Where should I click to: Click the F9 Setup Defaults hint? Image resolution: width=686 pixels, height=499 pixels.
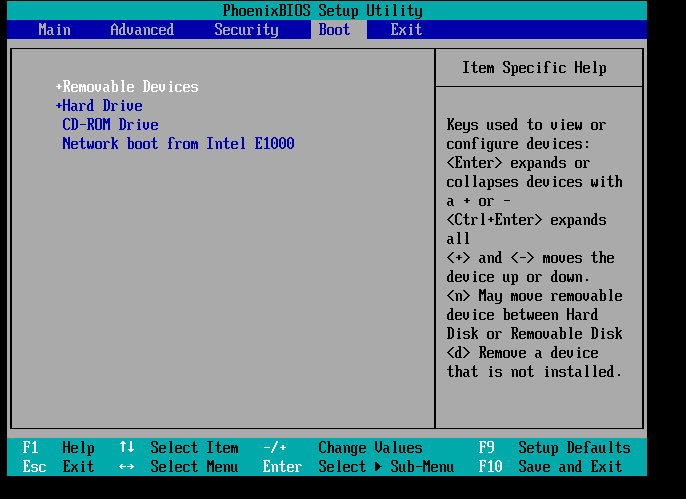coord(554,448)
